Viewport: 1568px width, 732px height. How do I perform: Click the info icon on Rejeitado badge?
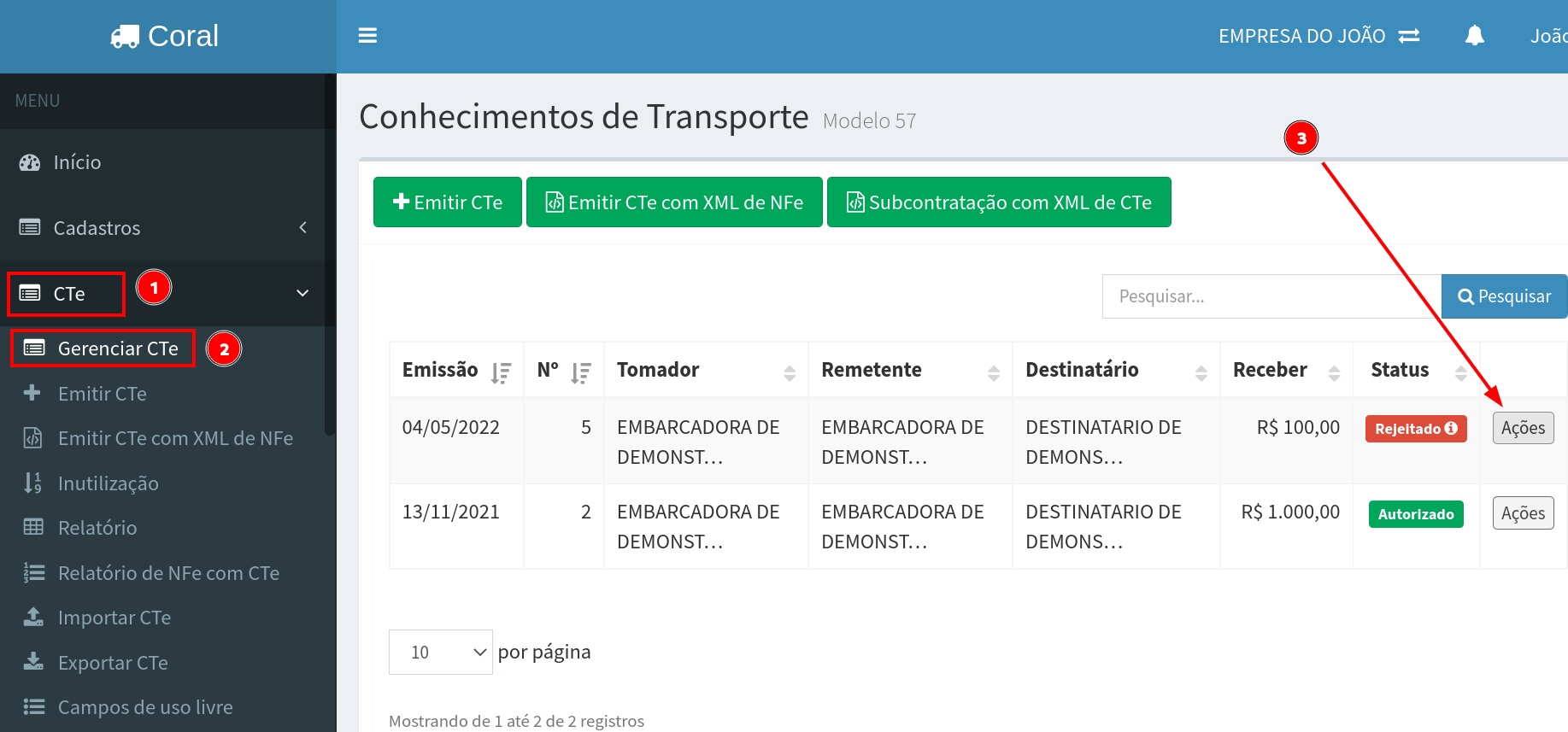click(x=1451, y=428)
